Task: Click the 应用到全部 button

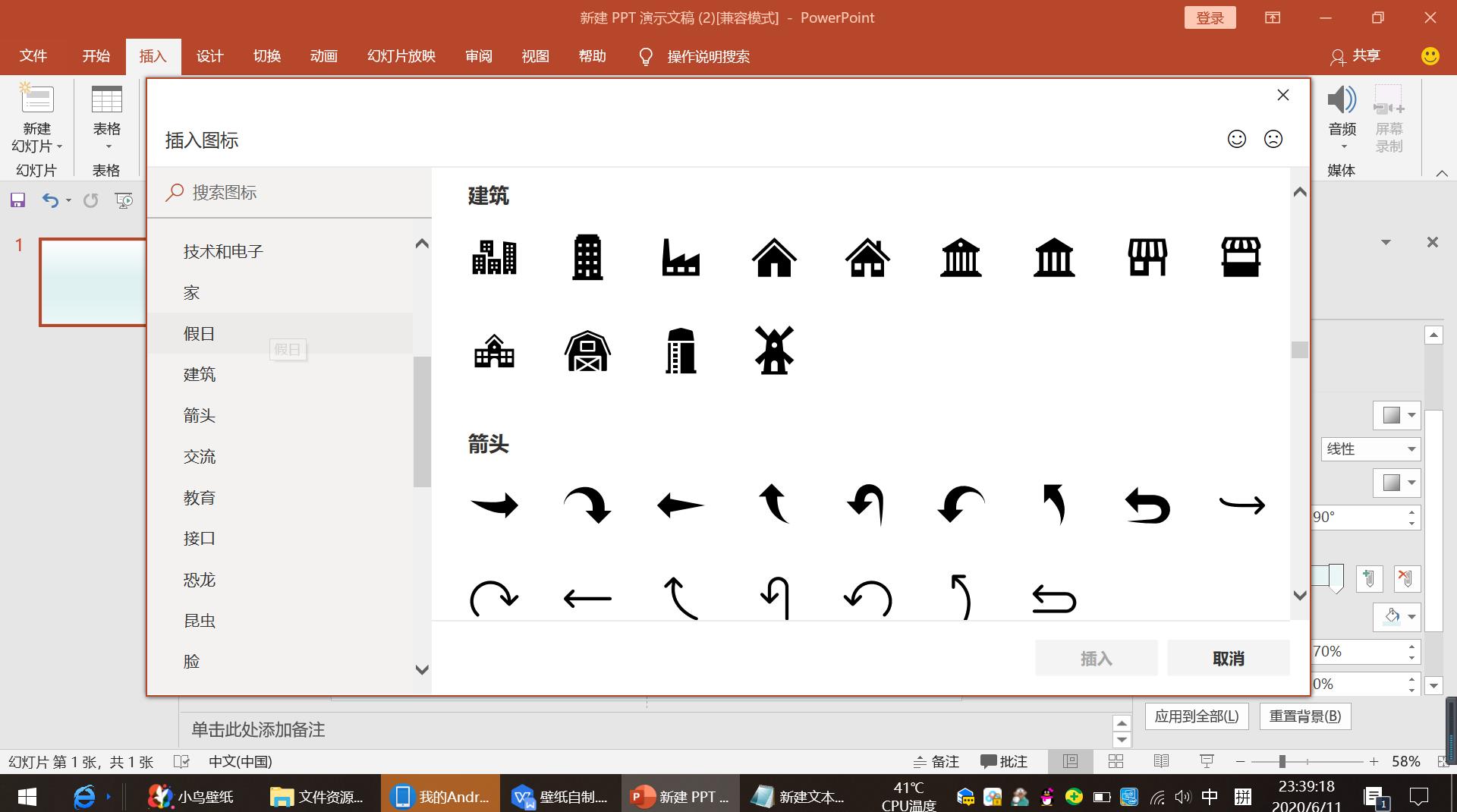Action: [1197, 716]
